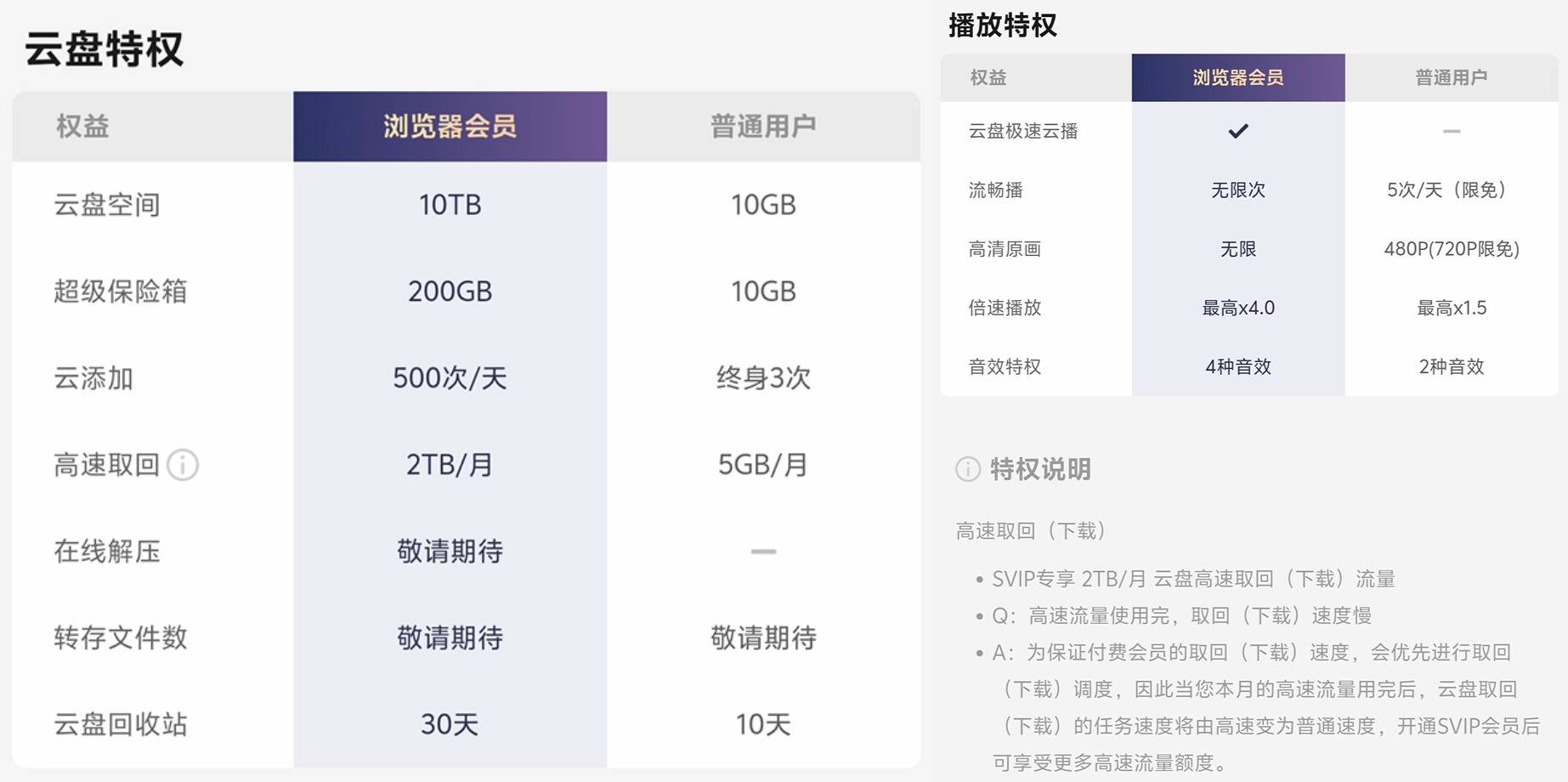Click the 最高x4.0 speed value for 浏览器会员
The height and width of the screenshot is (782, 1568).
(1238, 308)
